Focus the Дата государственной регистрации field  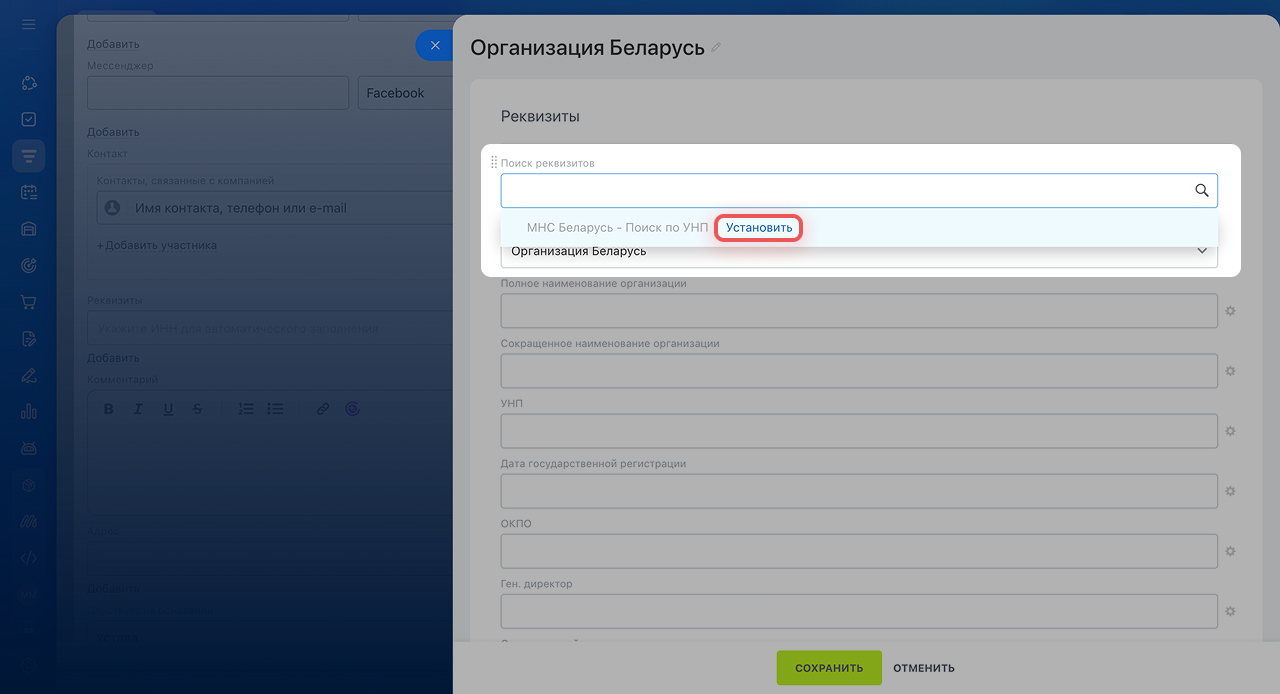tap(859, 491)
